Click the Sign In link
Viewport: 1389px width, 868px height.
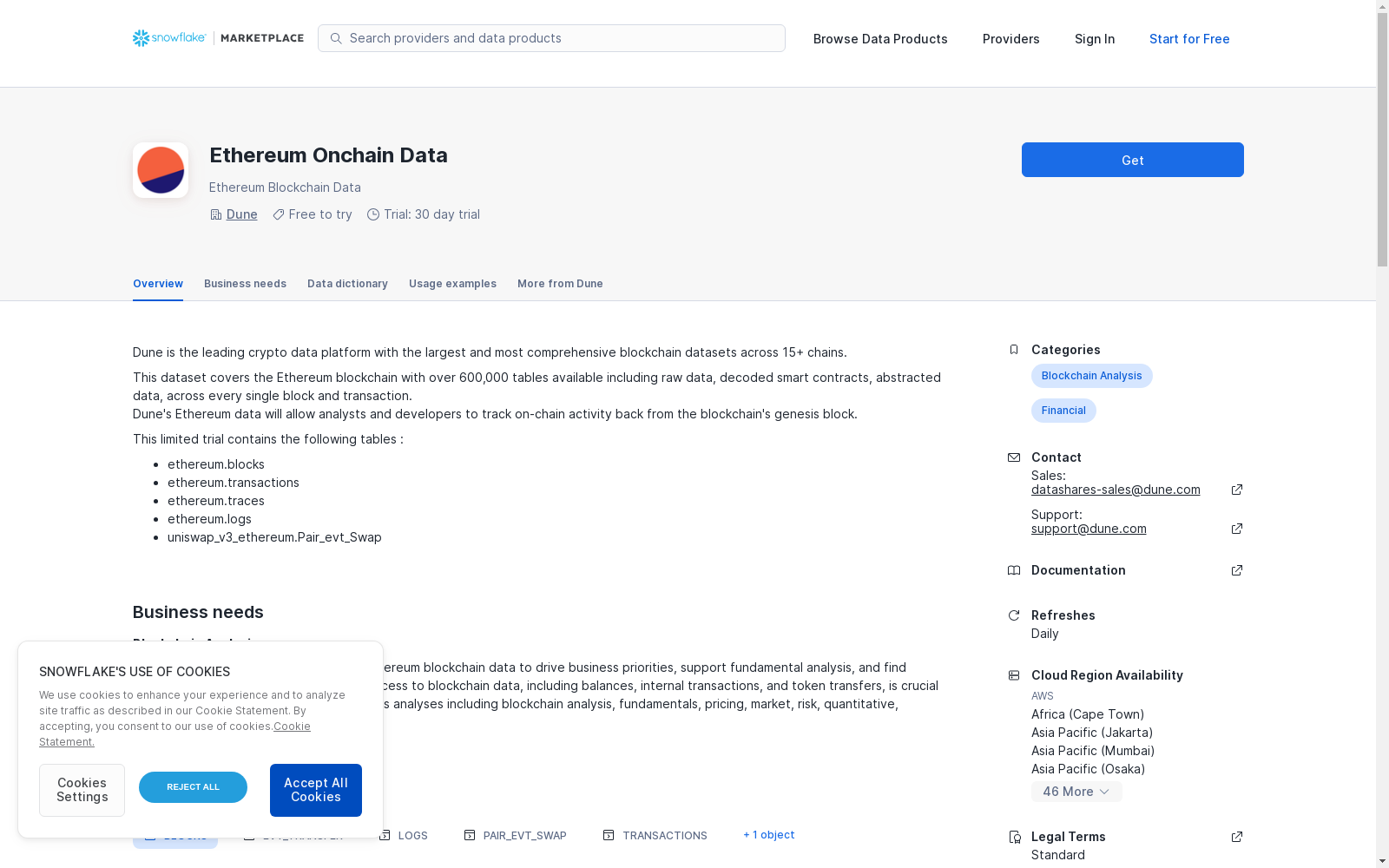(x=1095, y=39)
